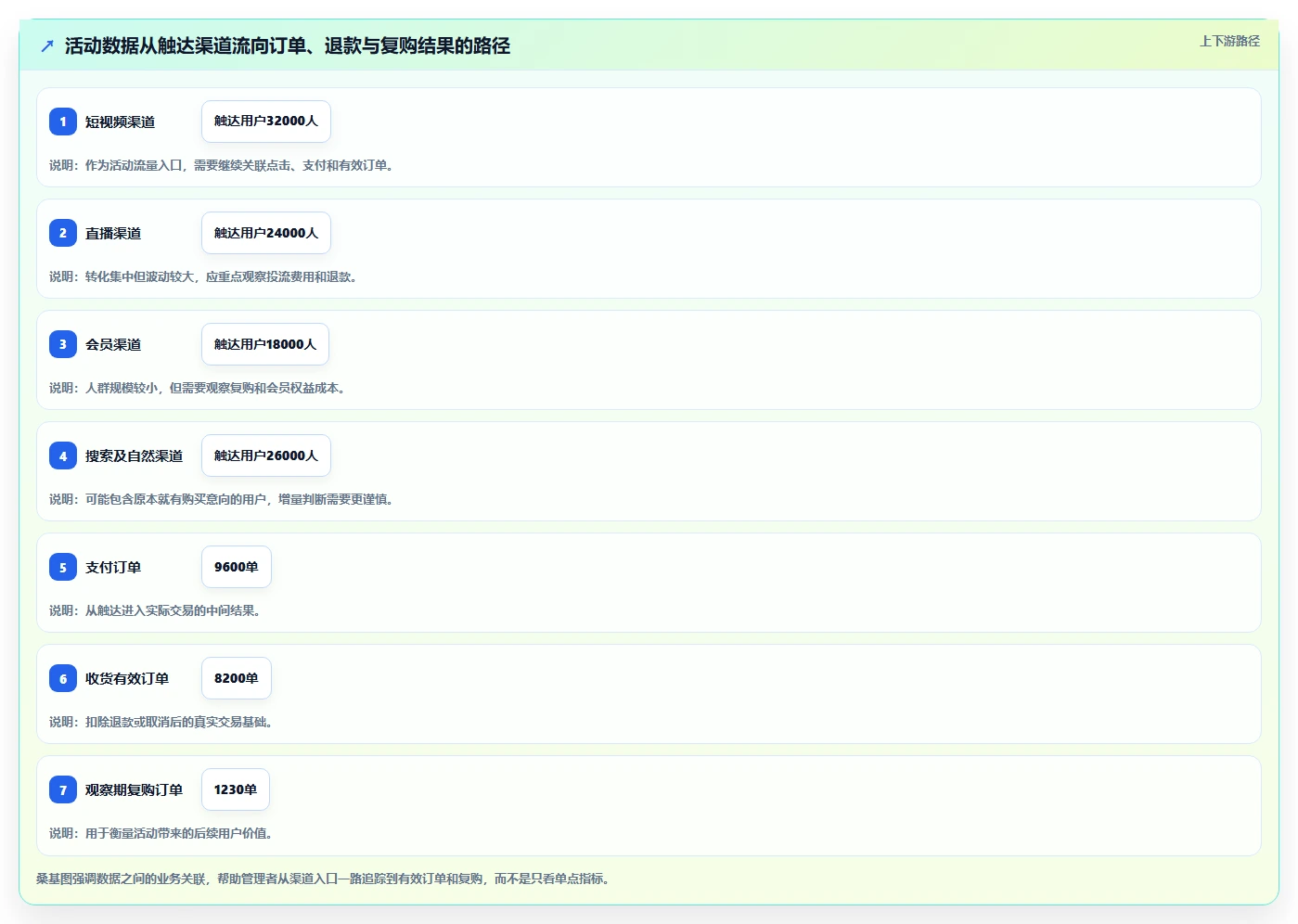Select step badge number 2

tap(63, 233)
